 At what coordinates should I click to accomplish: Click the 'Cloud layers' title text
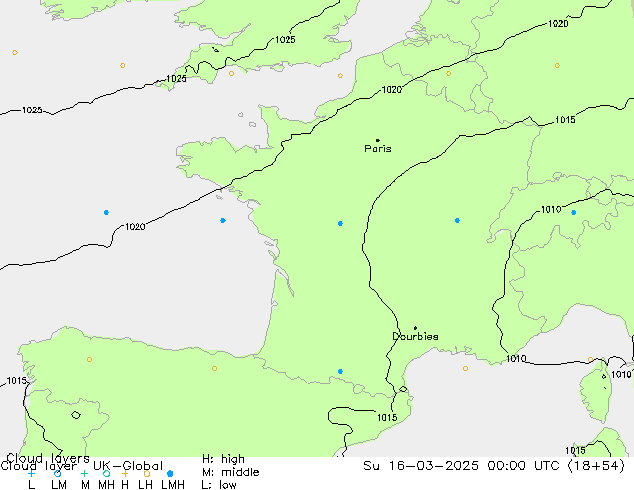click(x=48, y=458)
